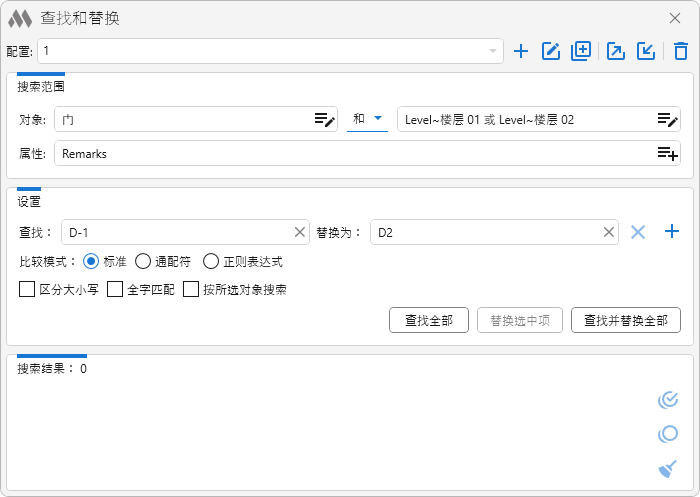The height and width of the screenshot is (497, 700).
Task: Edit the 门 object filter list
Action: tap(324, 120)
